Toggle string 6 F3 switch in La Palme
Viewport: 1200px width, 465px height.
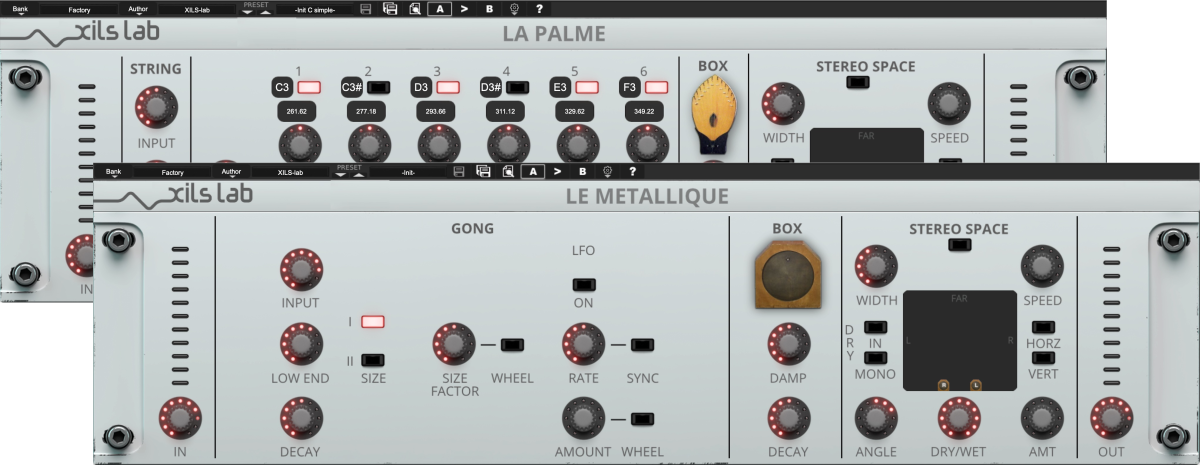tap(656, 87)
